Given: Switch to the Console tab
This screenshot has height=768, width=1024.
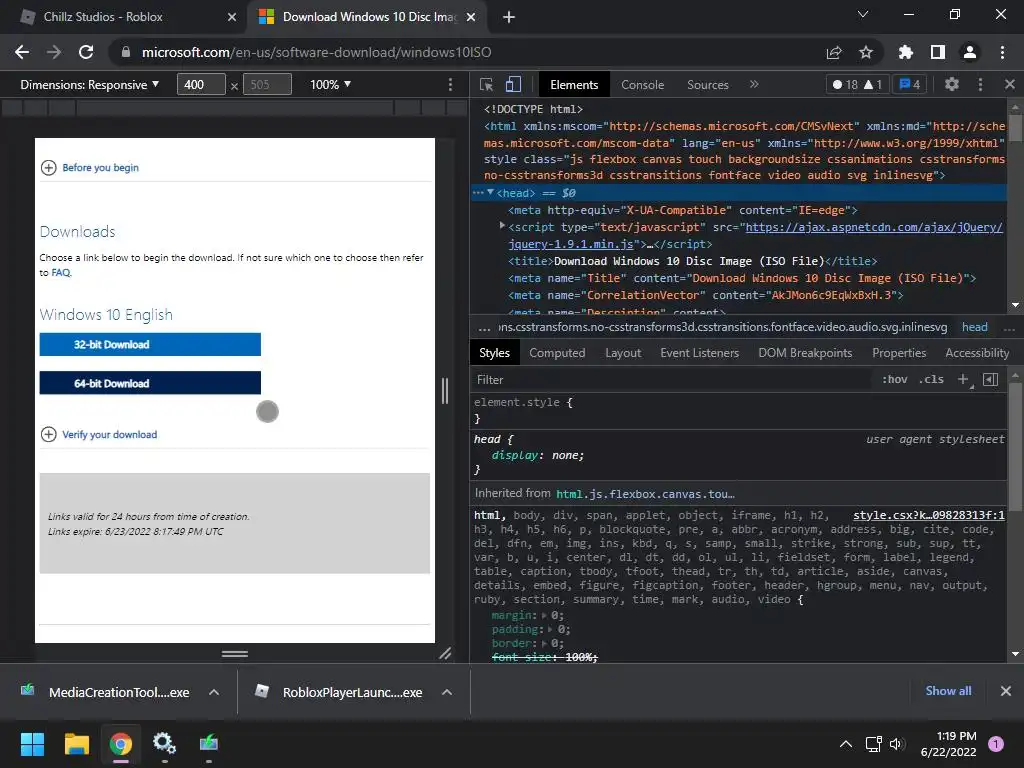Looking at the screenshot, I should click(x=643, y=85).
